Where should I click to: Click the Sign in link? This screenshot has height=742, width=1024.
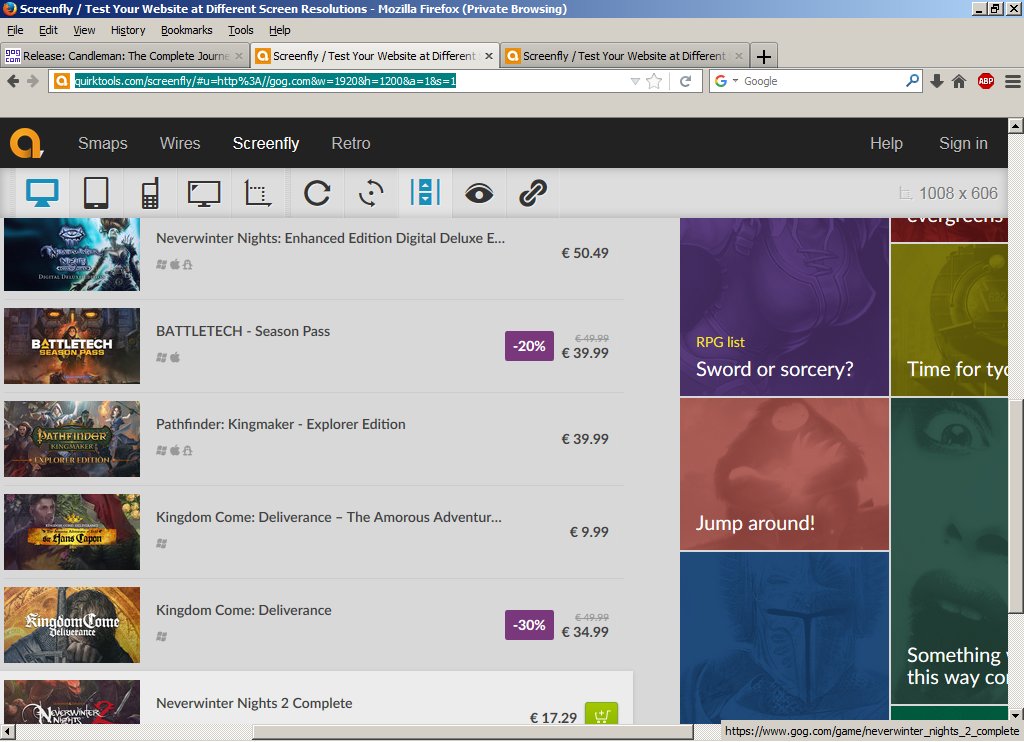(x=963, y=143)
